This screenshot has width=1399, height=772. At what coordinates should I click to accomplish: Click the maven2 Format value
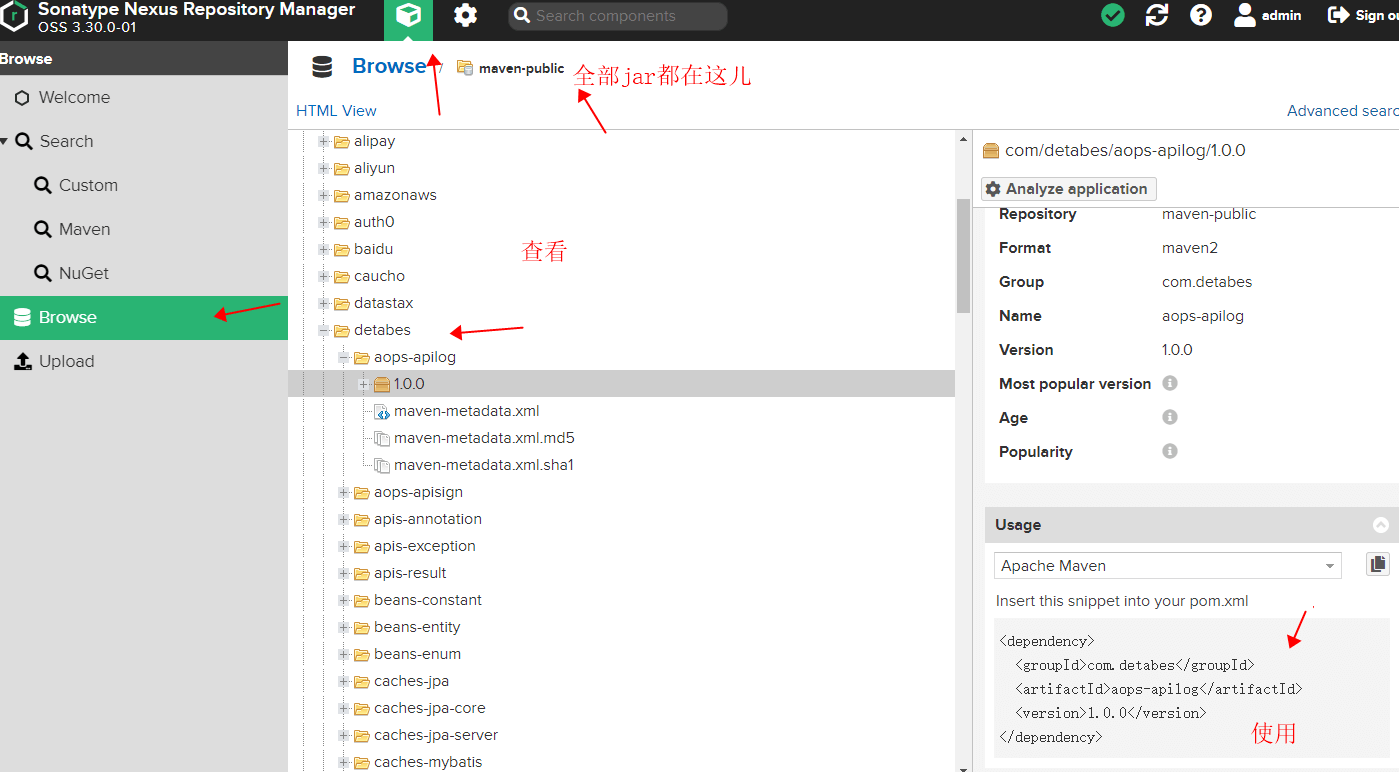click(1190, 248)
